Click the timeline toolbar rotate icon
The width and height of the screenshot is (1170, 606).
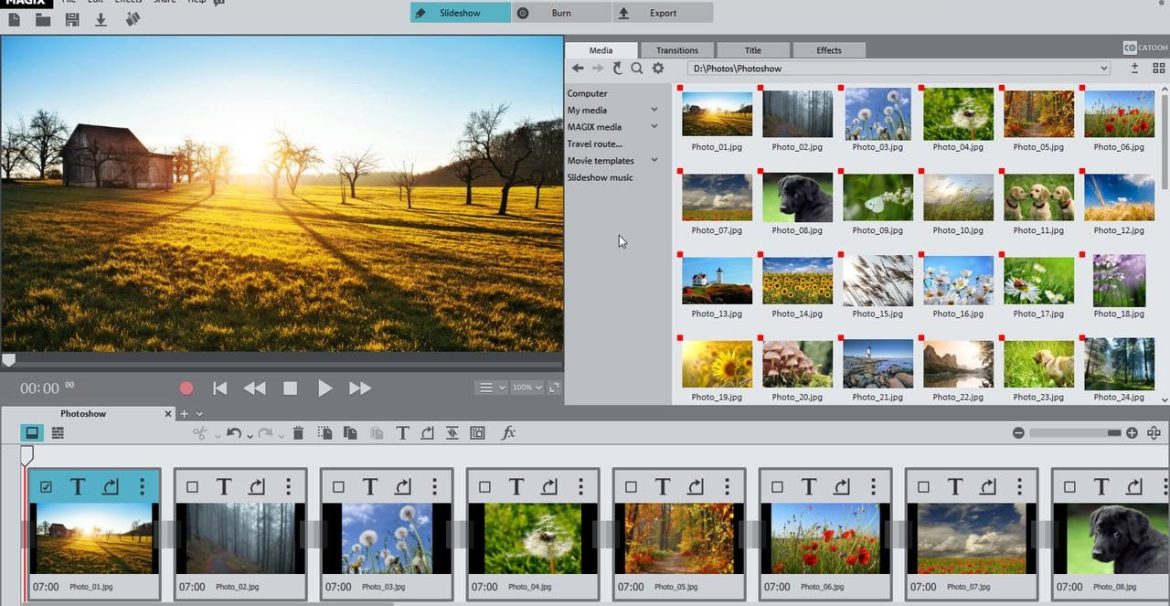click(x=427, y=433)
